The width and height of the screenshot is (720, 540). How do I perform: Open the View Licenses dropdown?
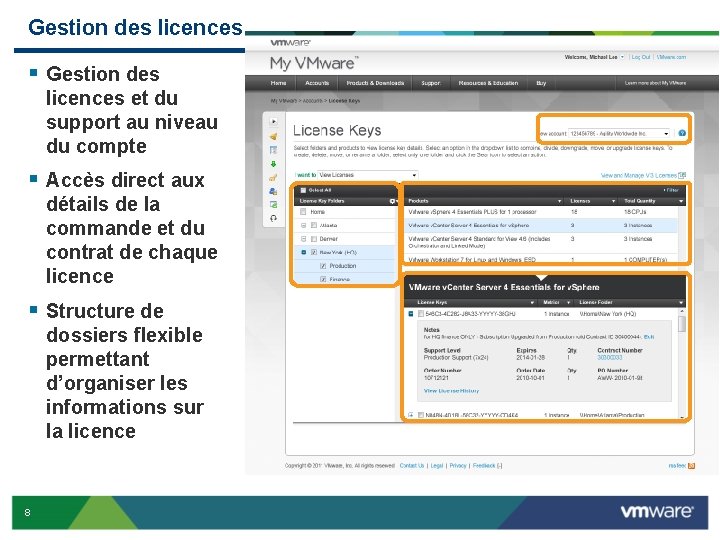tap(368, 175)
